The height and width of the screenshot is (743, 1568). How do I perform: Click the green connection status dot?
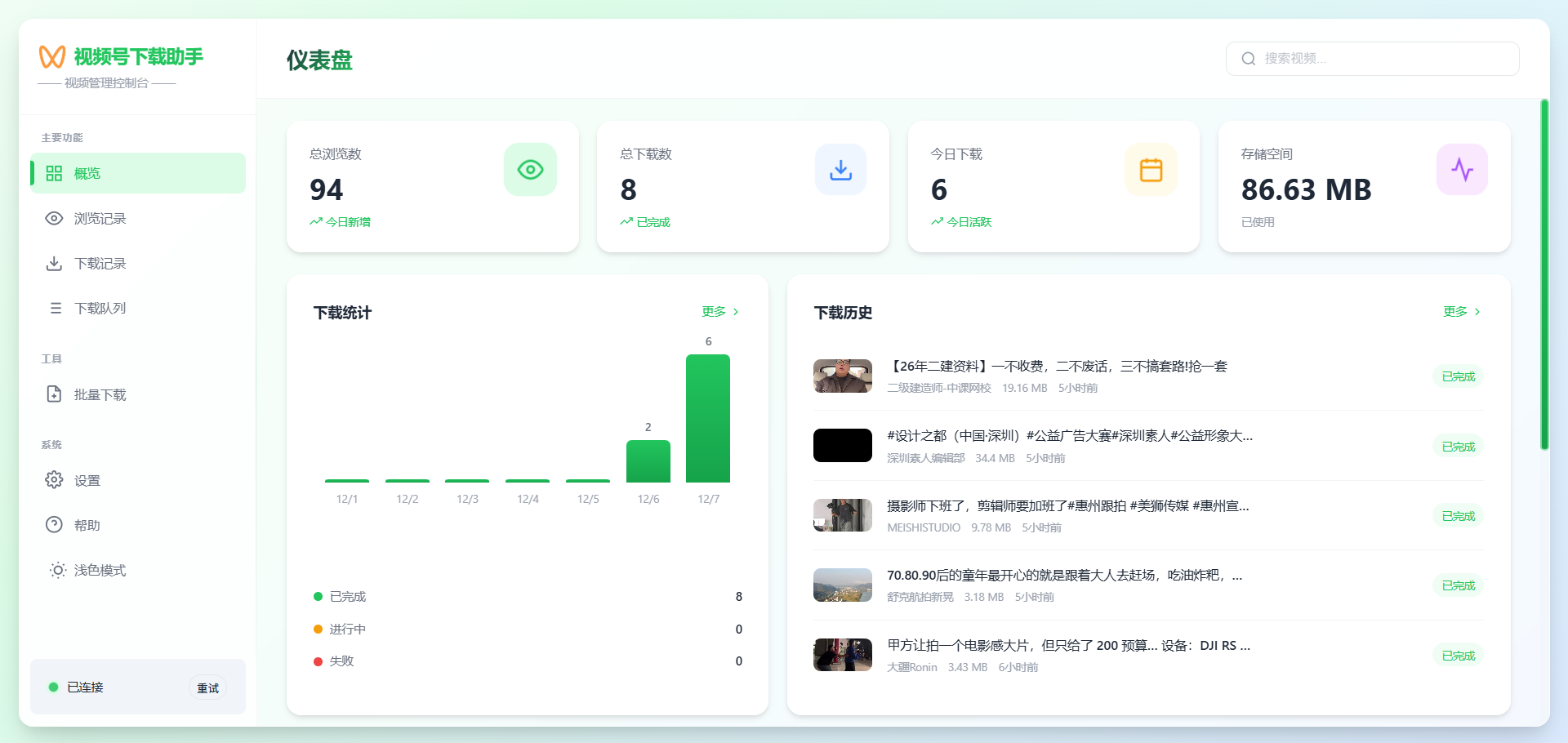point(53,687)
